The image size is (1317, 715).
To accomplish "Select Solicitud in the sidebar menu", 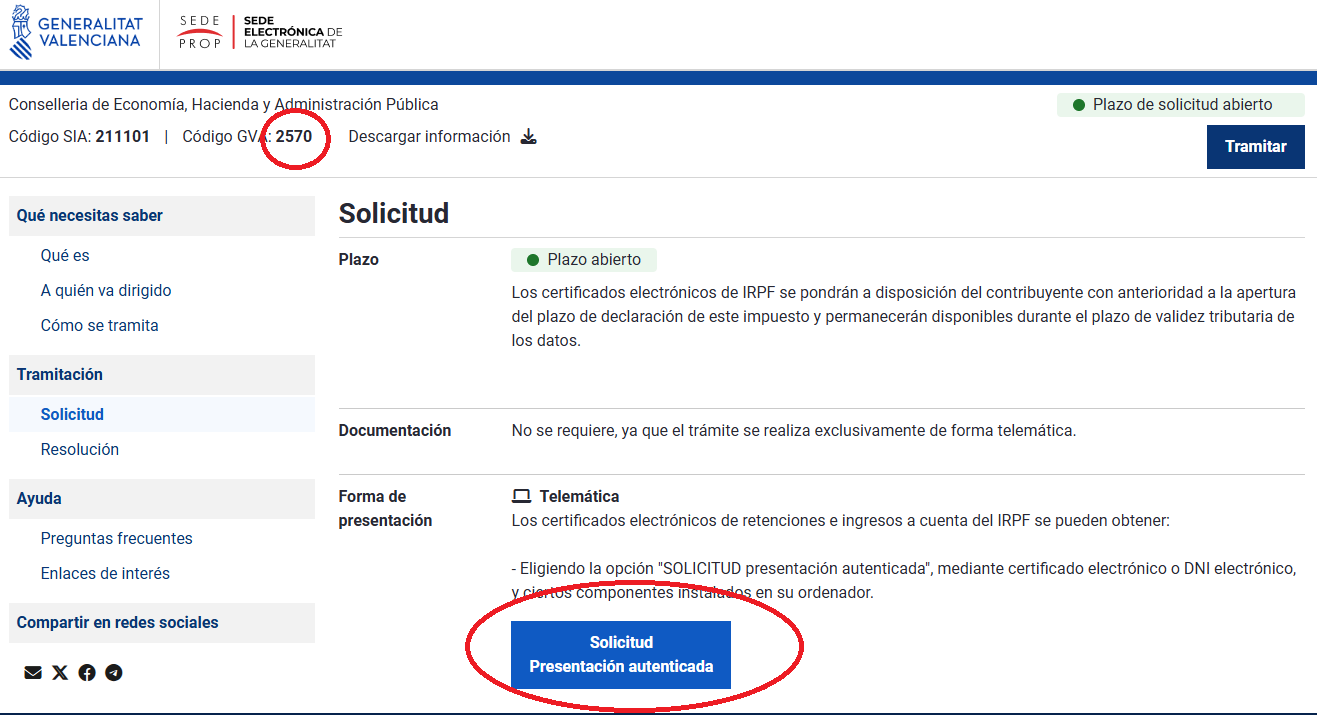I will pos(72,415).
